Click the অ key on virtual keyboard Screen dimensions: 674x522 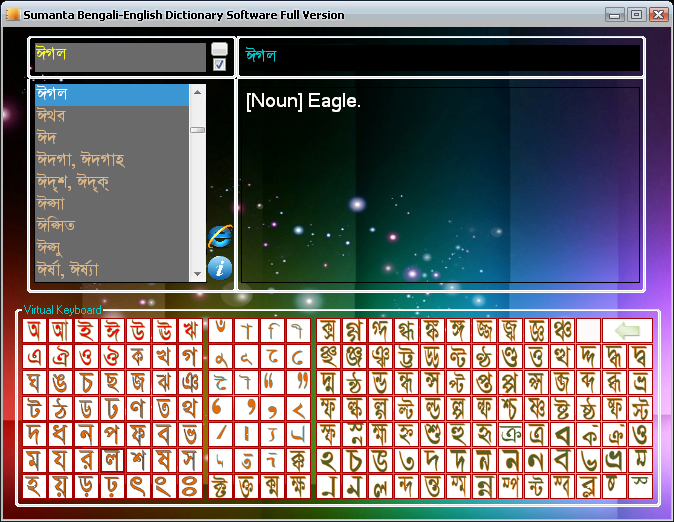coord(34,331)
